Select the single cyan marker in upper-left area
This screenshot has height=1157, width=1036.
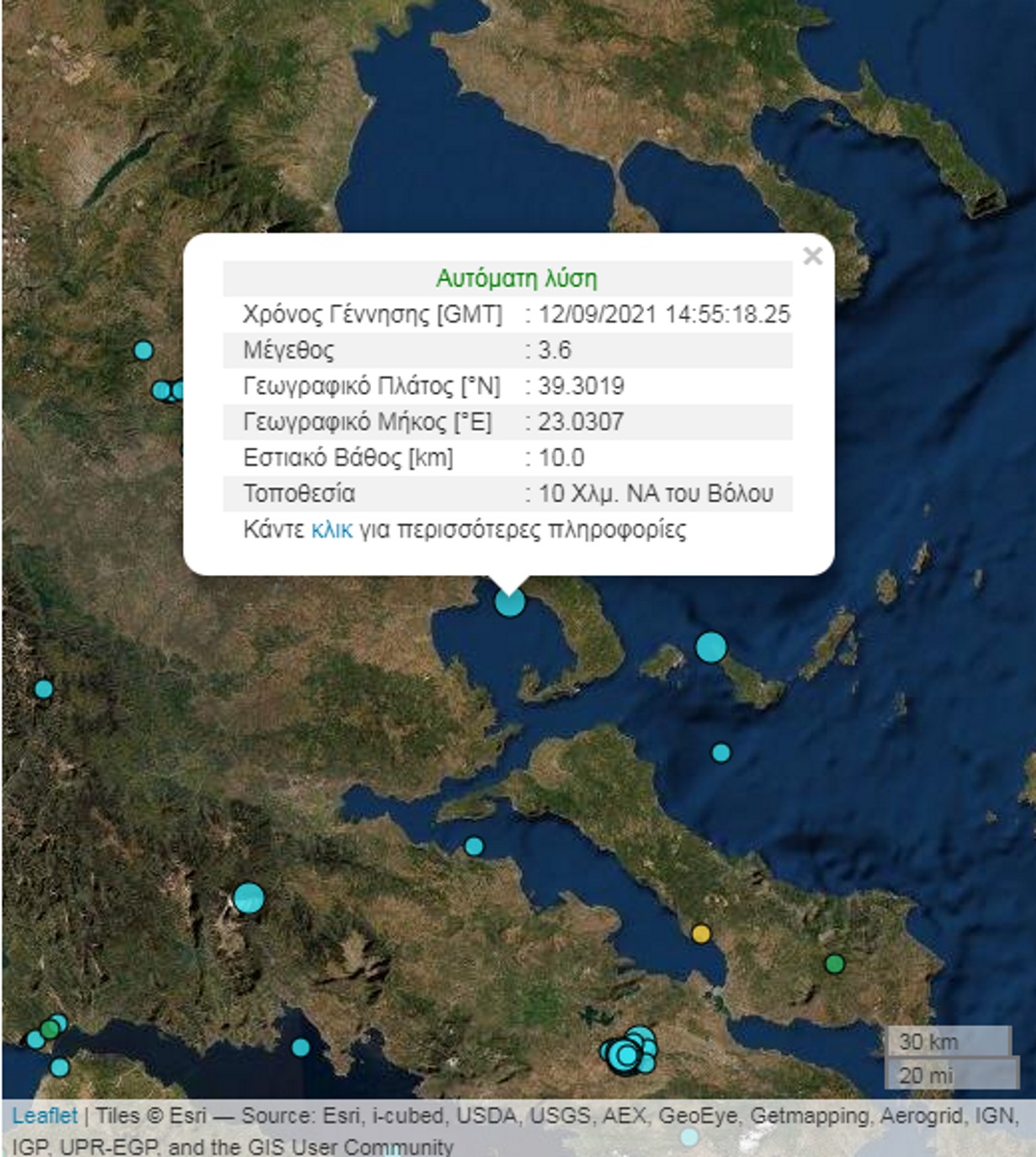coord(144,351)
